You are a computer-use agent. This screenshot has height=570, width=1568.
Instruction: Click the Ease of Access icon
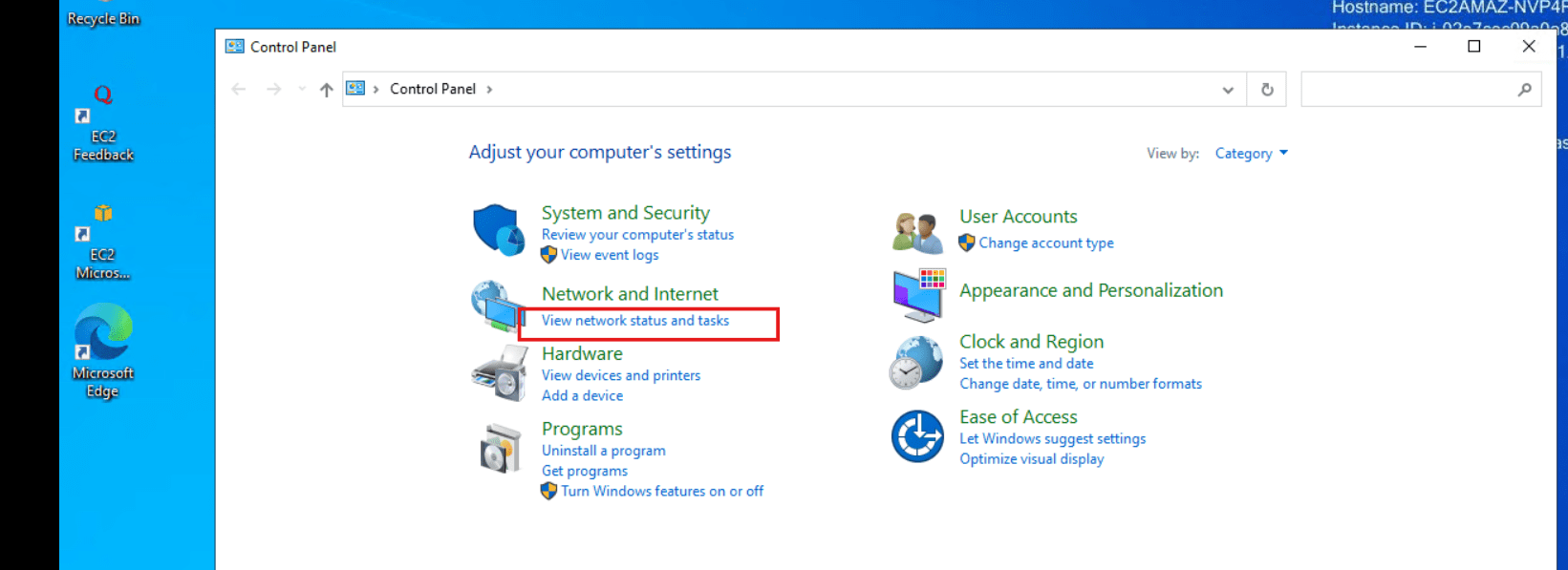tap(917, 436)
